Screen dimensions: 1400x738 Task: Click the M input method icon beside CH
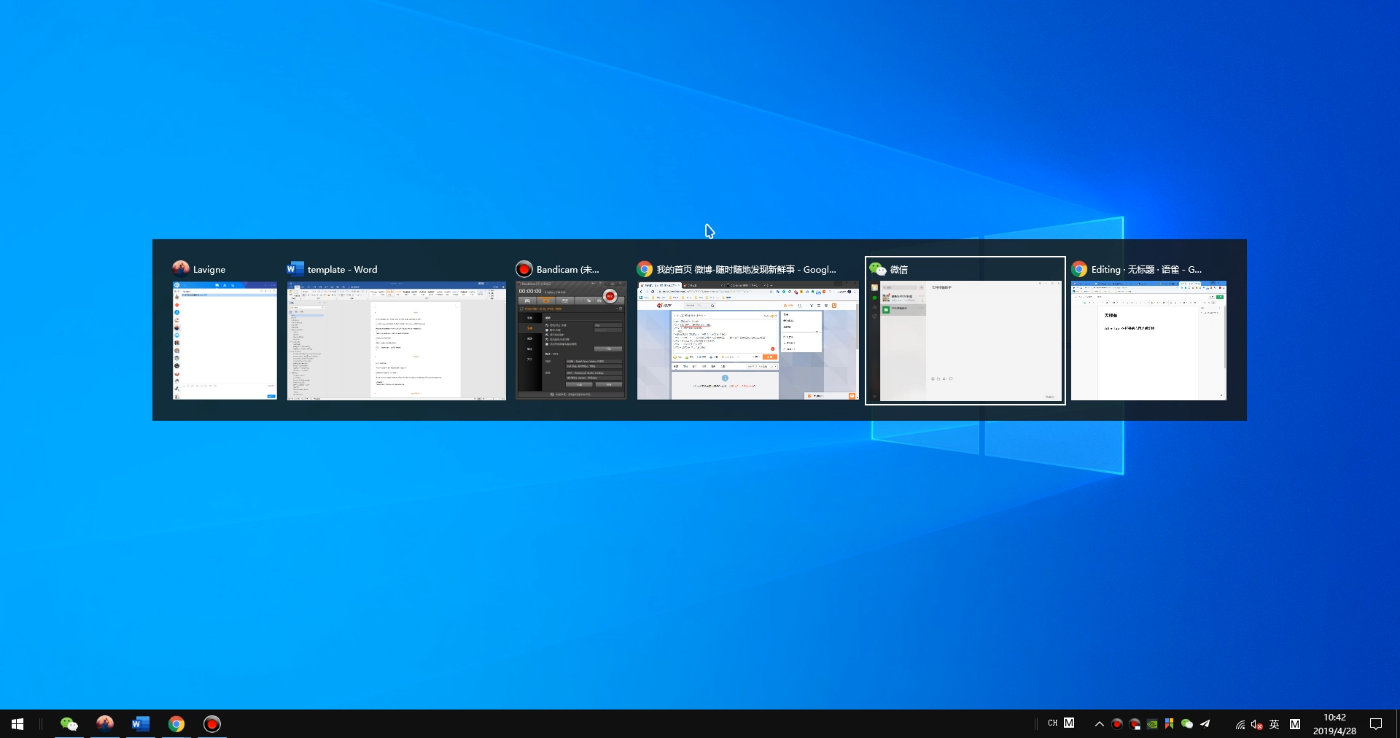coord(1069,722)
